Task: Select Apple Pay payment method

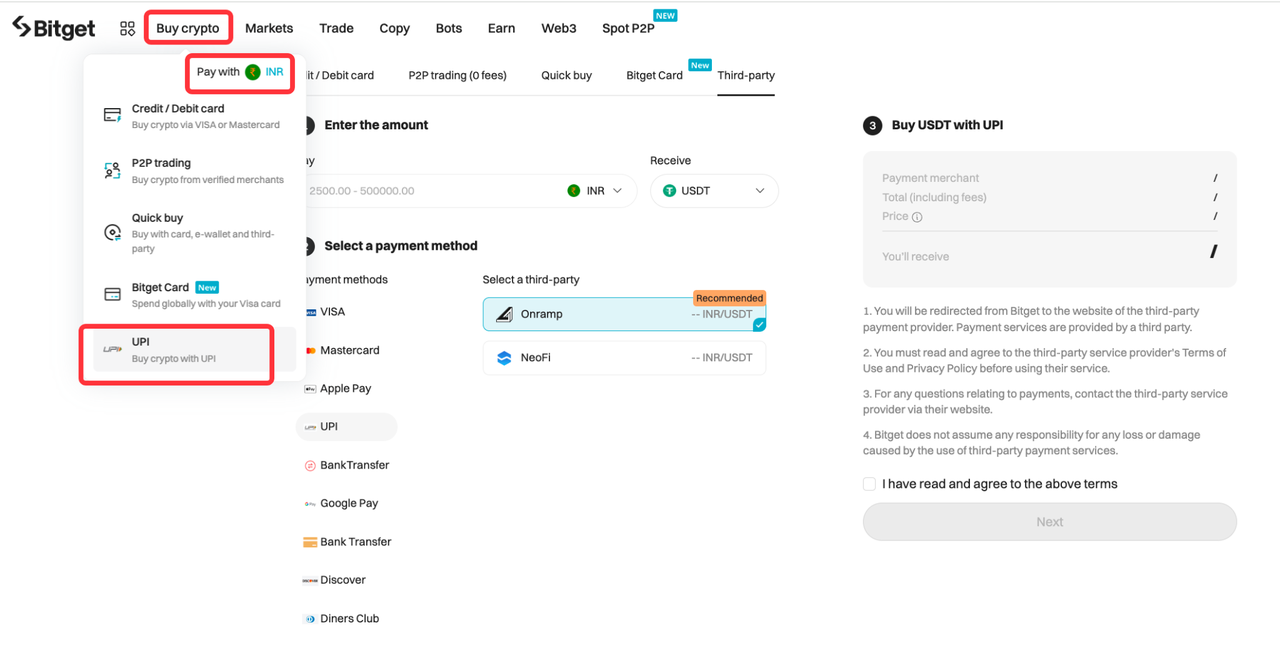Action: tap(346, 389)
